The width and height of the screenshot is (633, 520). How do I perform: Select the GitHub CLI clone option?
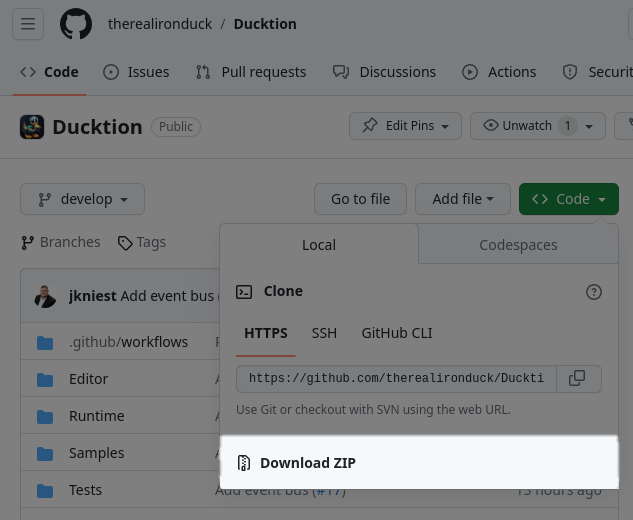point(397,333)
